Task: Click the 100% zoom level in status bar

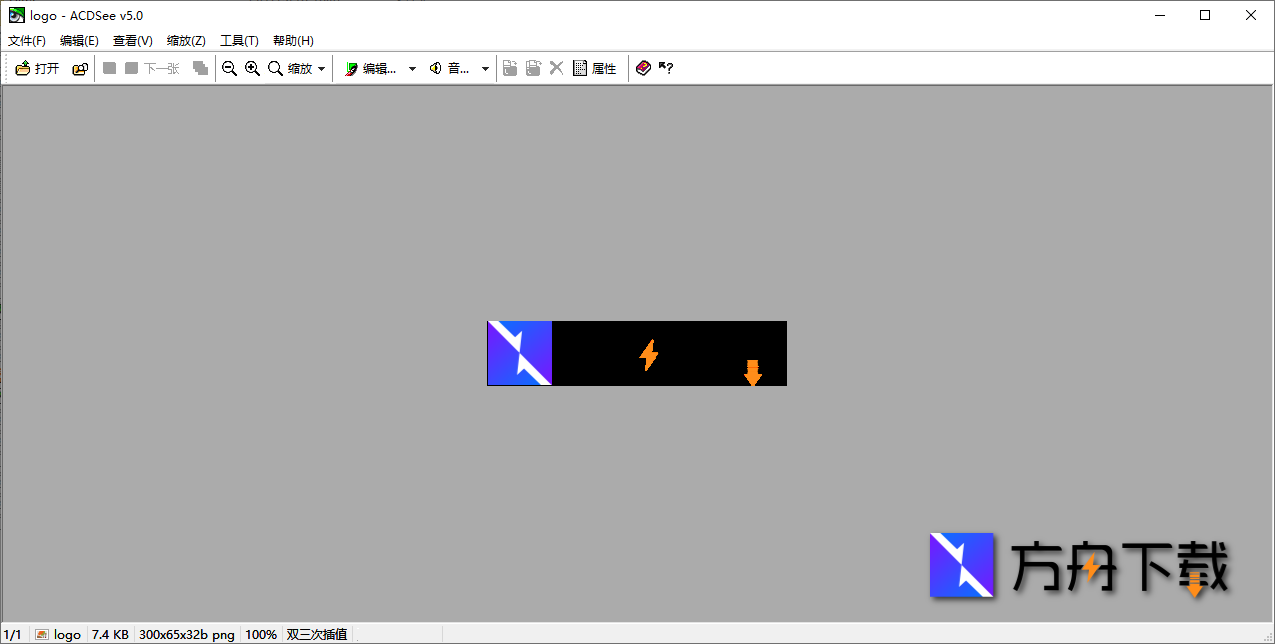Action: tap(261, 634)
